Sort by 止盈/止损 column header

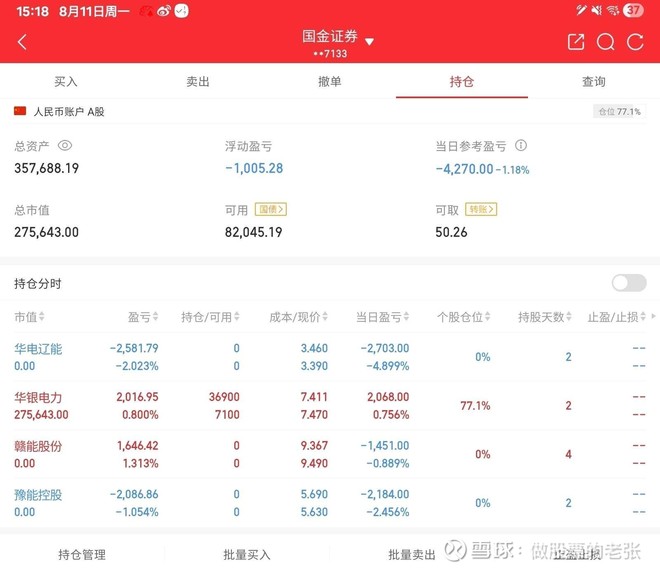tap(617, 317)
